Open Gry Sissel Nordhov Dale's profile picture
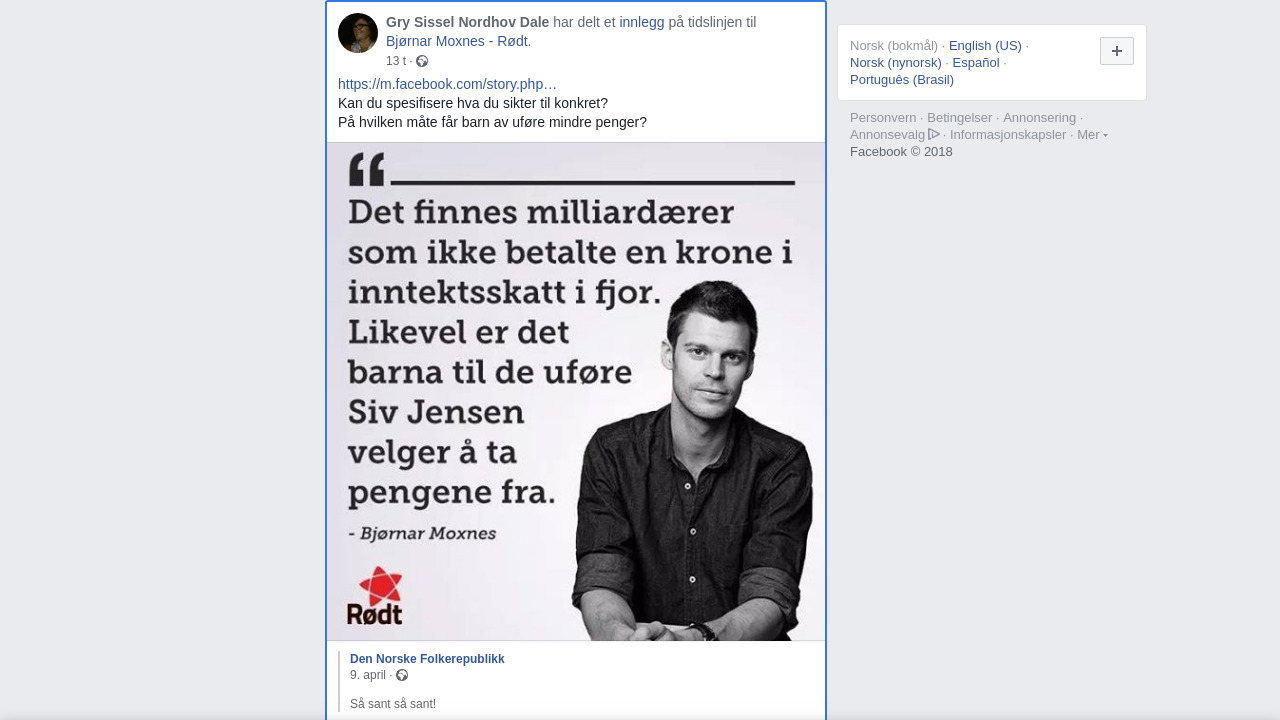Image resolution: width=1280 pixels, height=720 pixels. click(358, 33)
